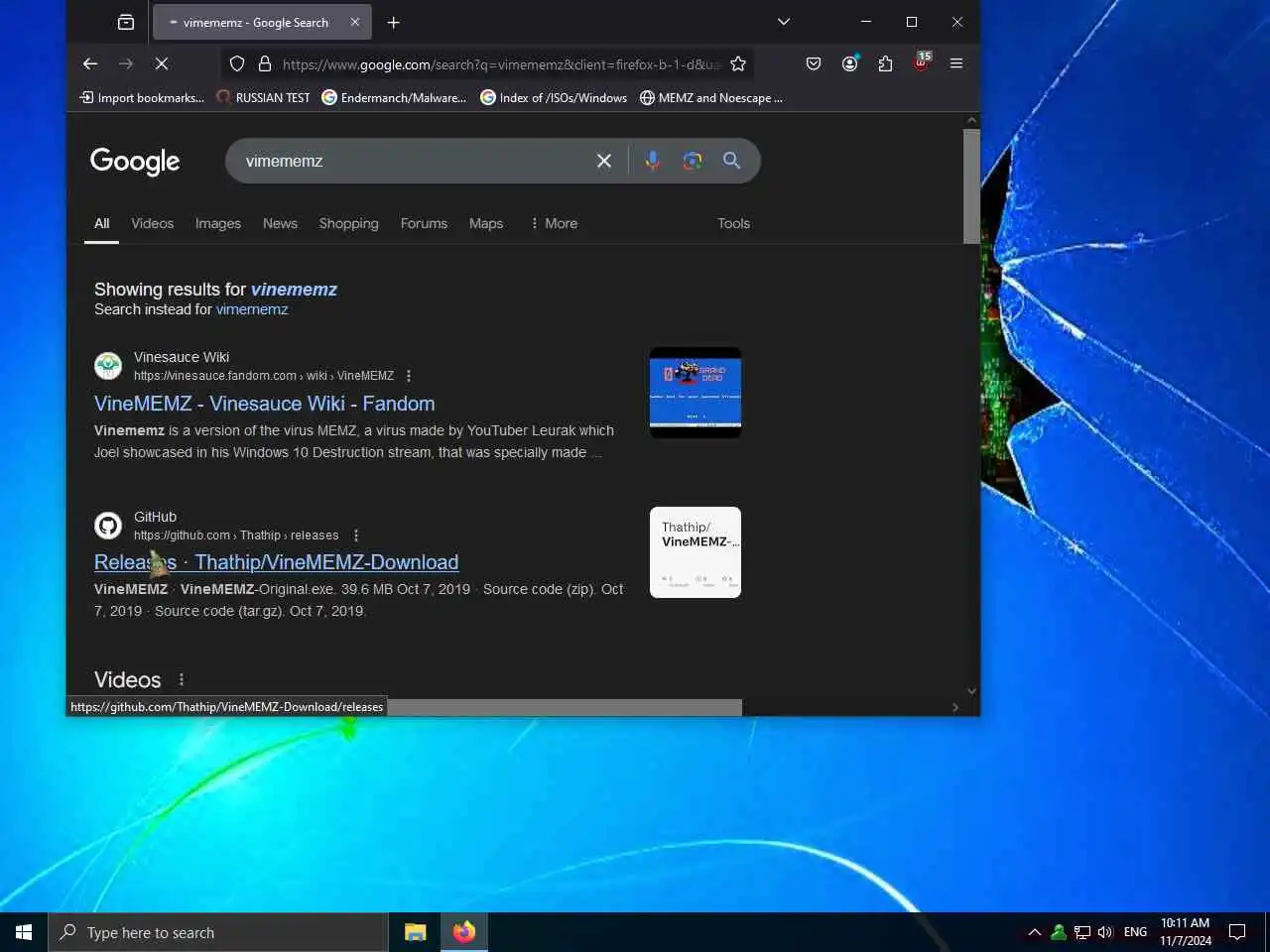Select the All results tab
The height and width of the screenshot is (952, 1270).
pyautogui.click(x=101, y=223)
